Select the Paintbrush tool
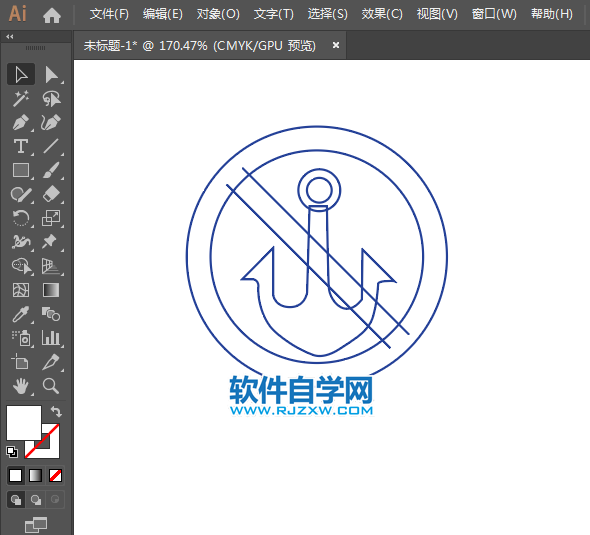Image resolution: width=590 pixels, height=535 pixels. (51, 170)
